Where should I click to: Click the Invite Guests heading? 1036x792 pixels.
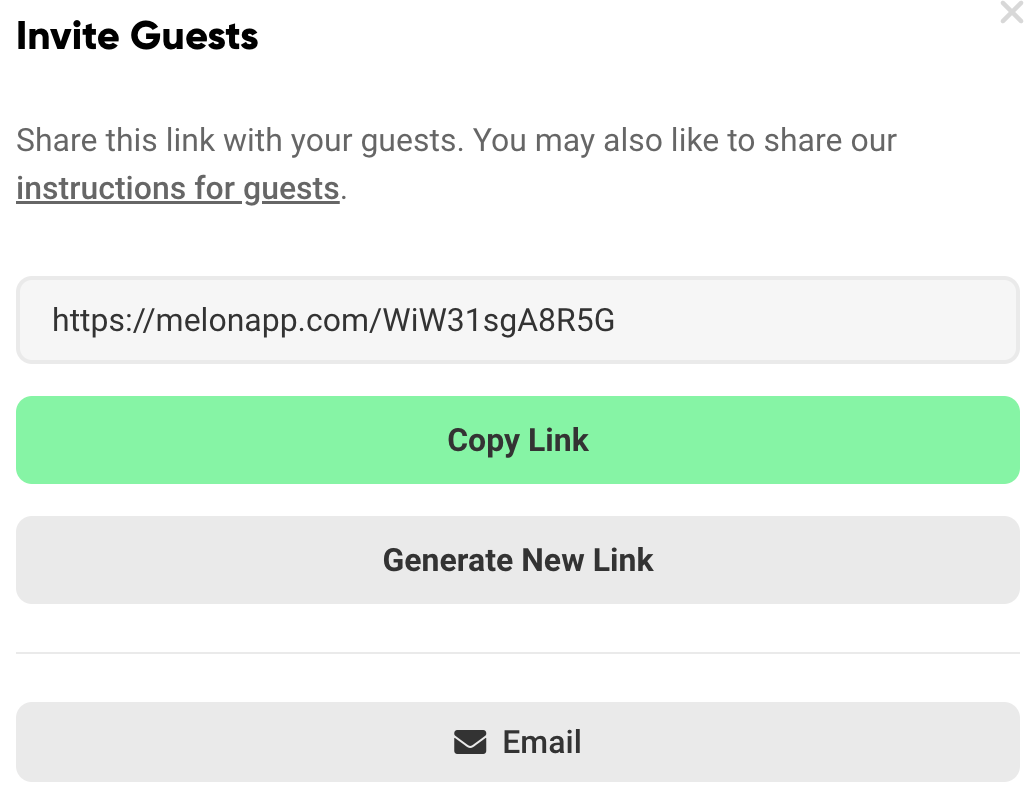coord(137,36)
